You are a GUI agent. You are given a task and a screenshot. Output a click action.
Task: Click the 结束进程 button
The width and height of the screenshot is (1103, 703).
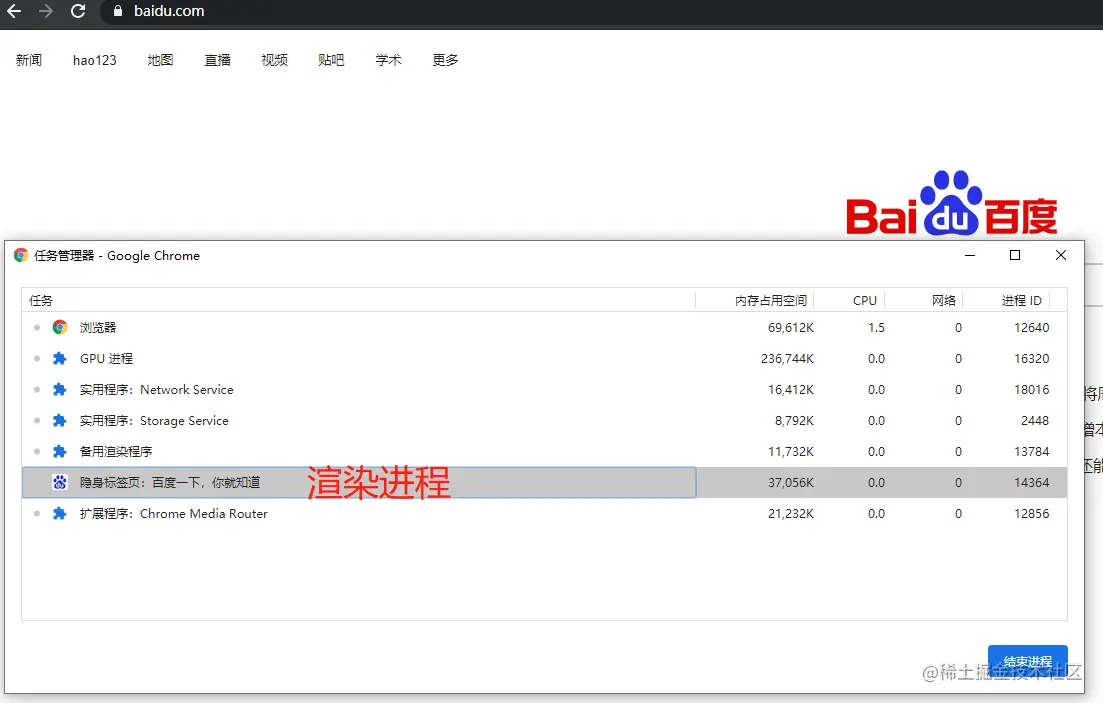(1028, 662)
